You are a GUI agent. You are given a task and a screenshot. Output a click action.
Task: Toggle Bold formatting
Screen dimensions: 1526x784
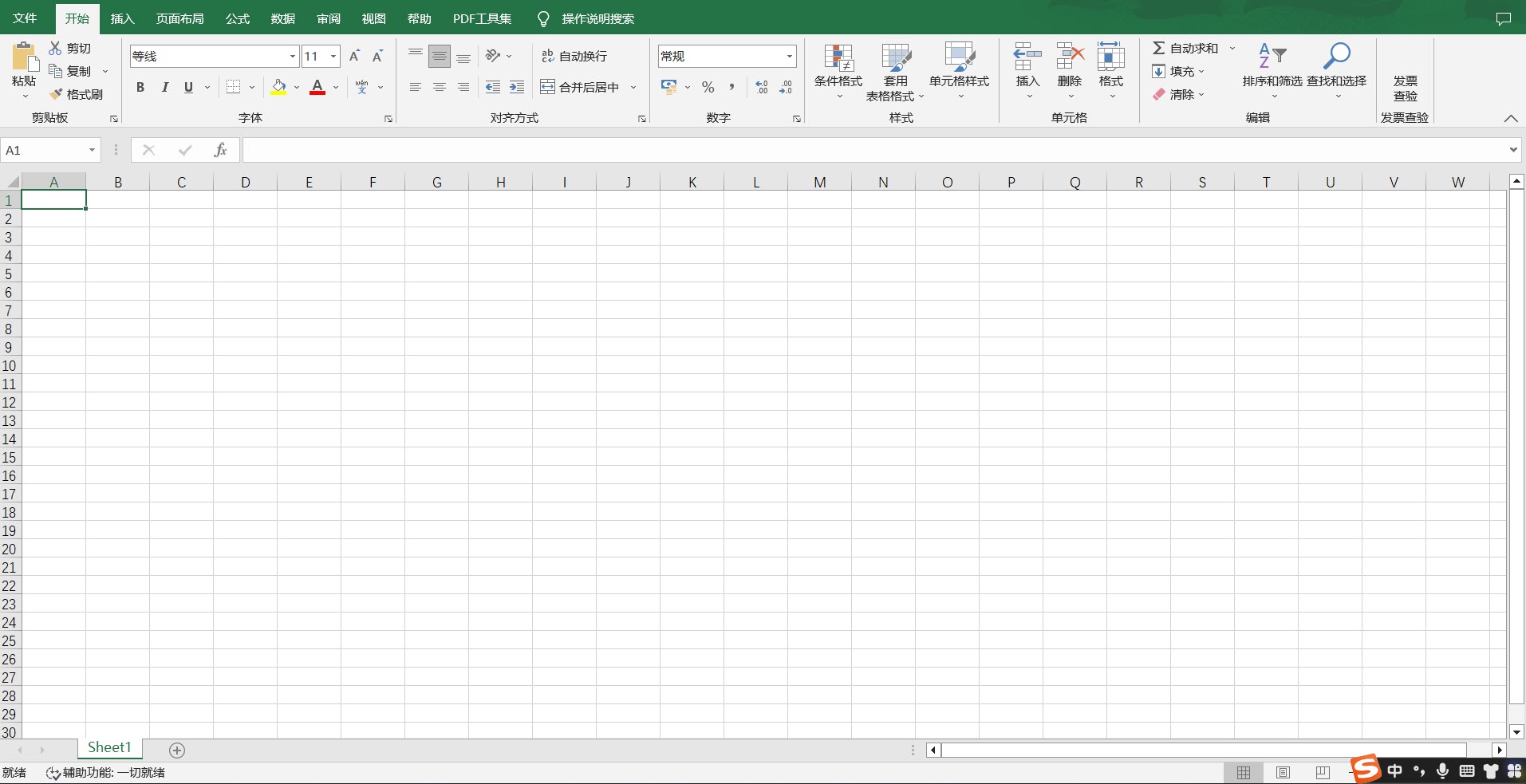(140, 87)
